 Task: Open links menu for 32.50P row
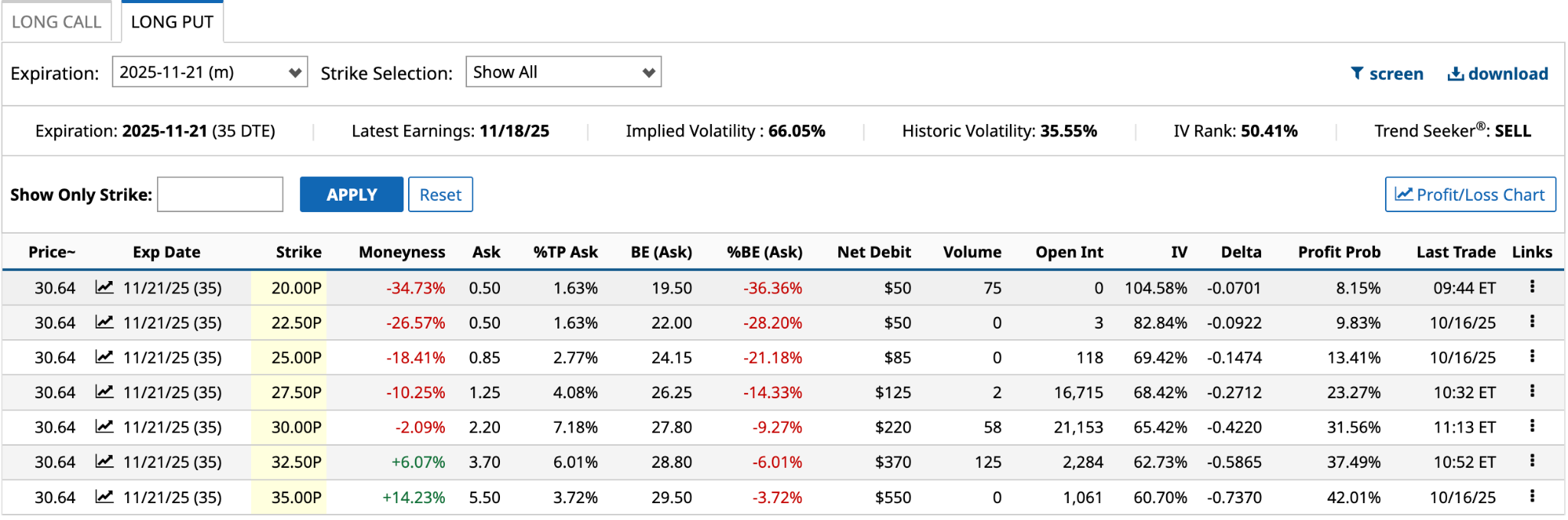(1532, 461)
